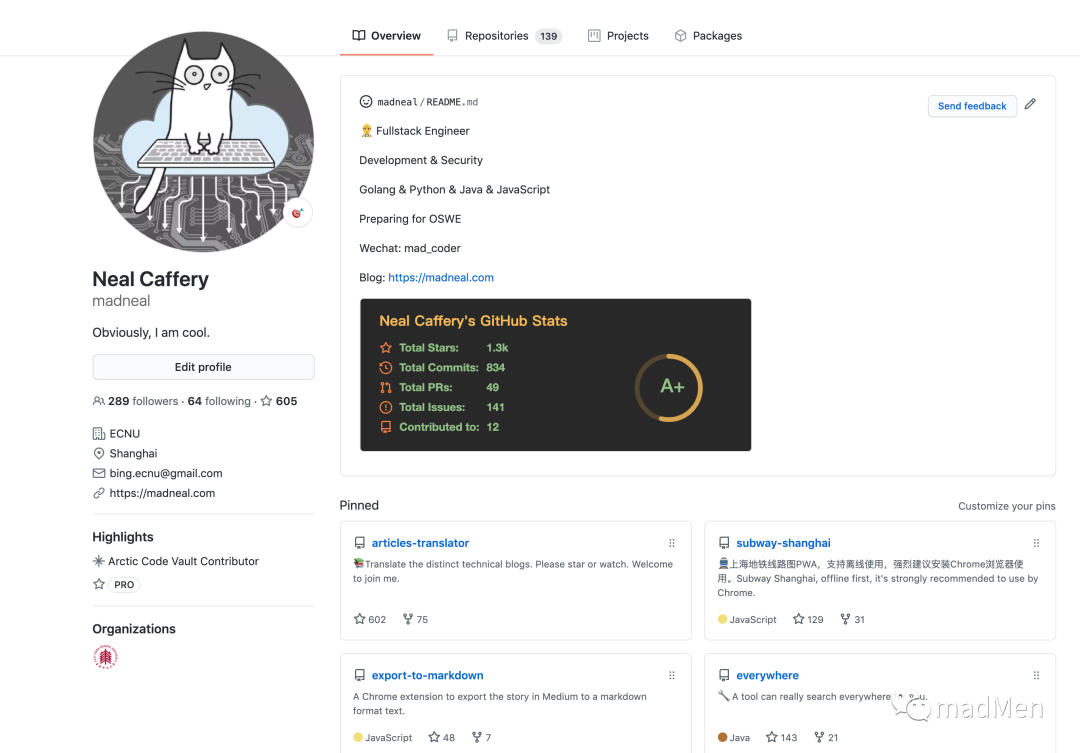Click the 21 forks count on everywhere

(826, 737)
